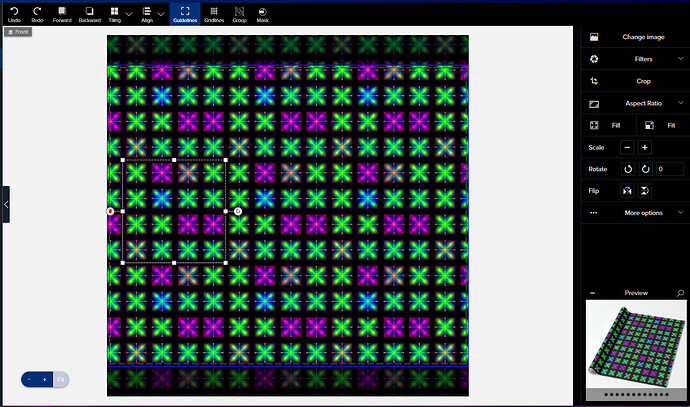
Task: Bring the selection Forward
Action: click(62, 14)
